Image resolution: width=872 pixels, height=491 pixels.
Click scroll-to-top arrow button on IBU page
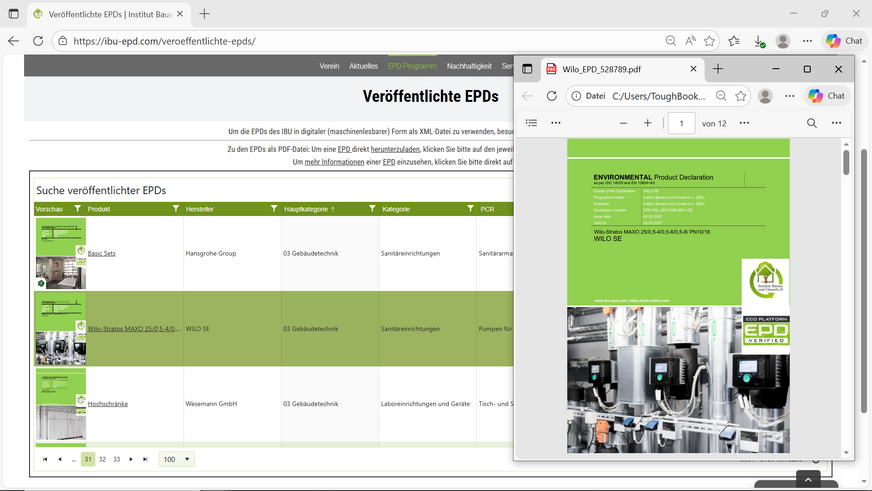(x=808, y=480)
